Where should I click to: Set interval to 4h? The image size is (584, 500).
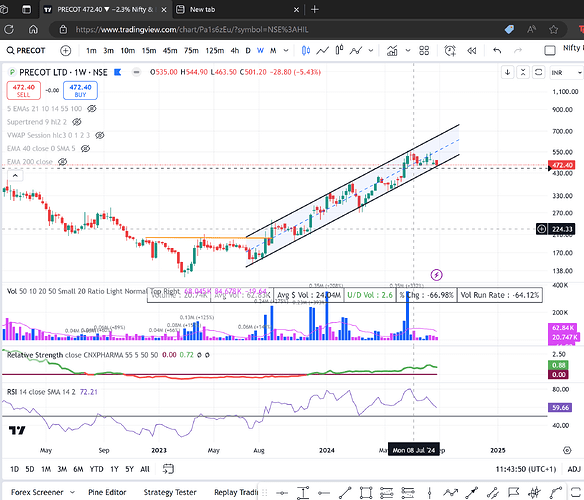click(x=235, y=50)
